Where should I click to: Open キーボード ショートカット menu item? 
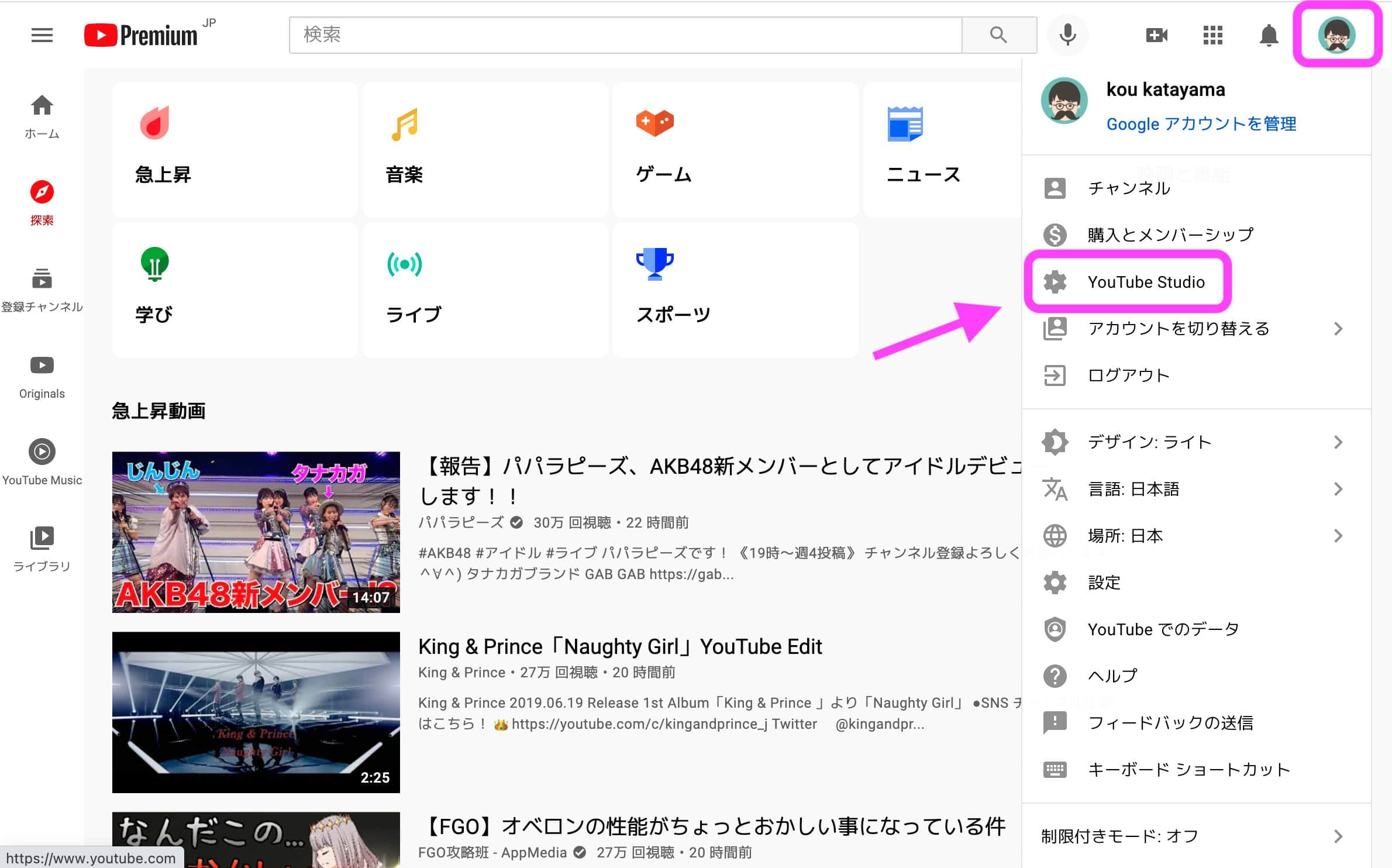point(1196,770)
